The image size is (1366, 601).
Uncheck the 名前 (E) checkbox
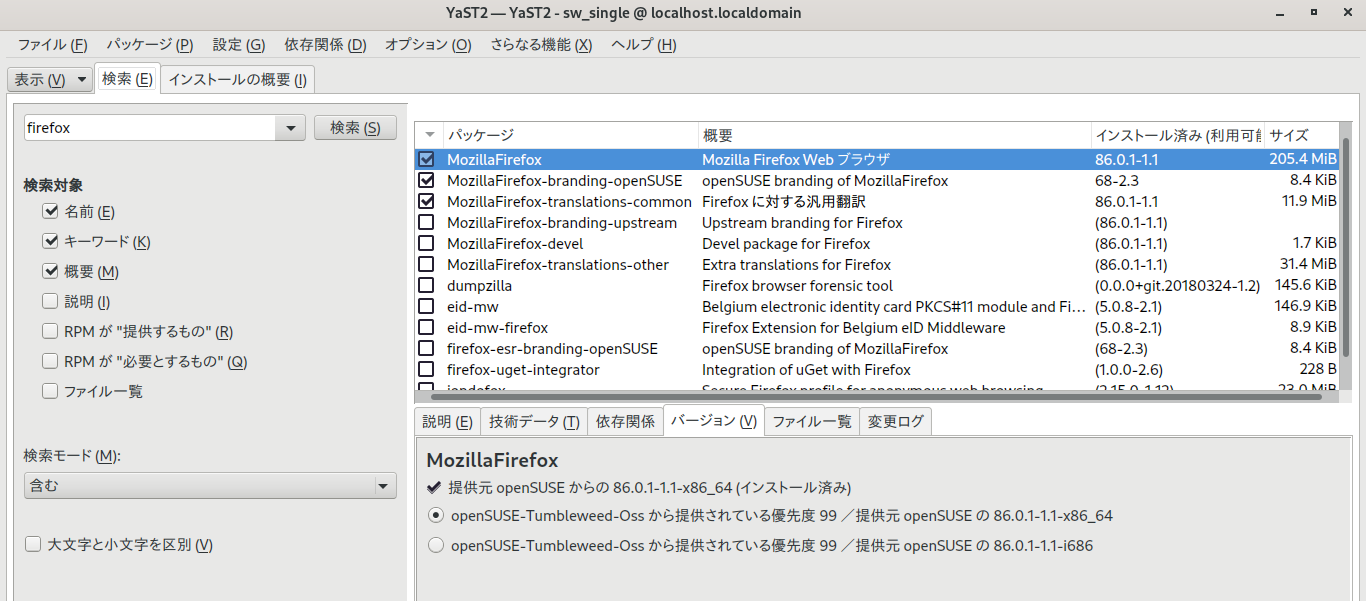point(50,212)
